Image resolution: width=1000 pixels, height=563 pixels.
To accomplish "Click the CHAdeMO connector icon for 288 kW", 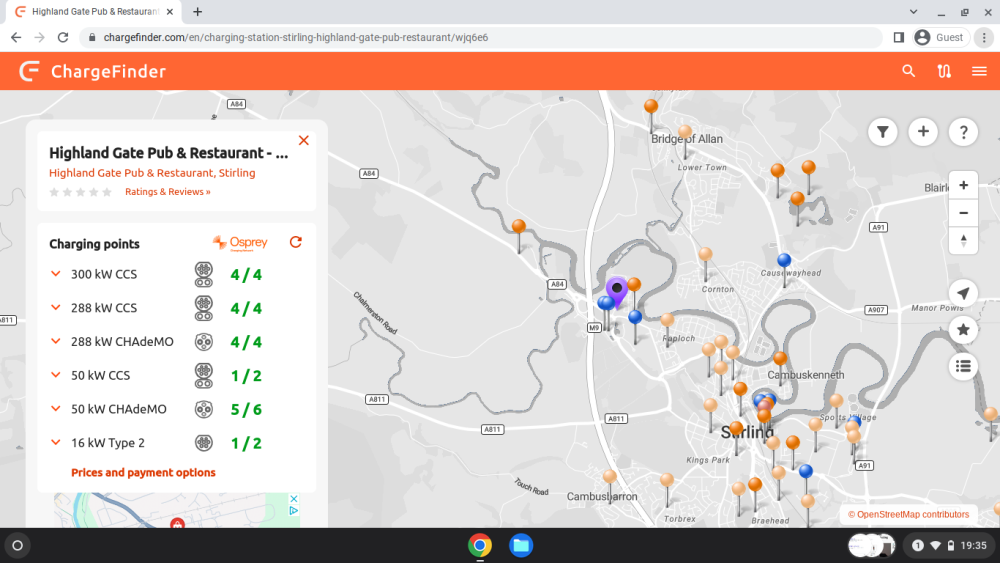I will coord(203,342).
